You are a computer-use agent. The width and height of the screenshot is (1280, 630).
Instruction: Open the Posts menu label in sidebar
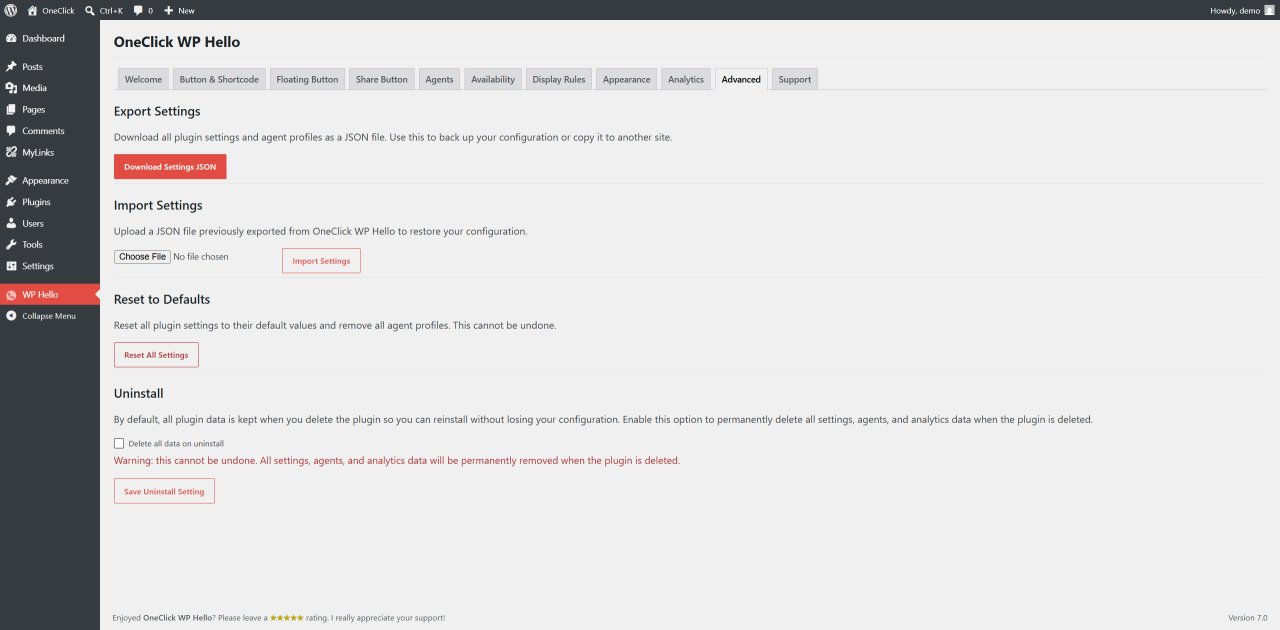[32, 67]
